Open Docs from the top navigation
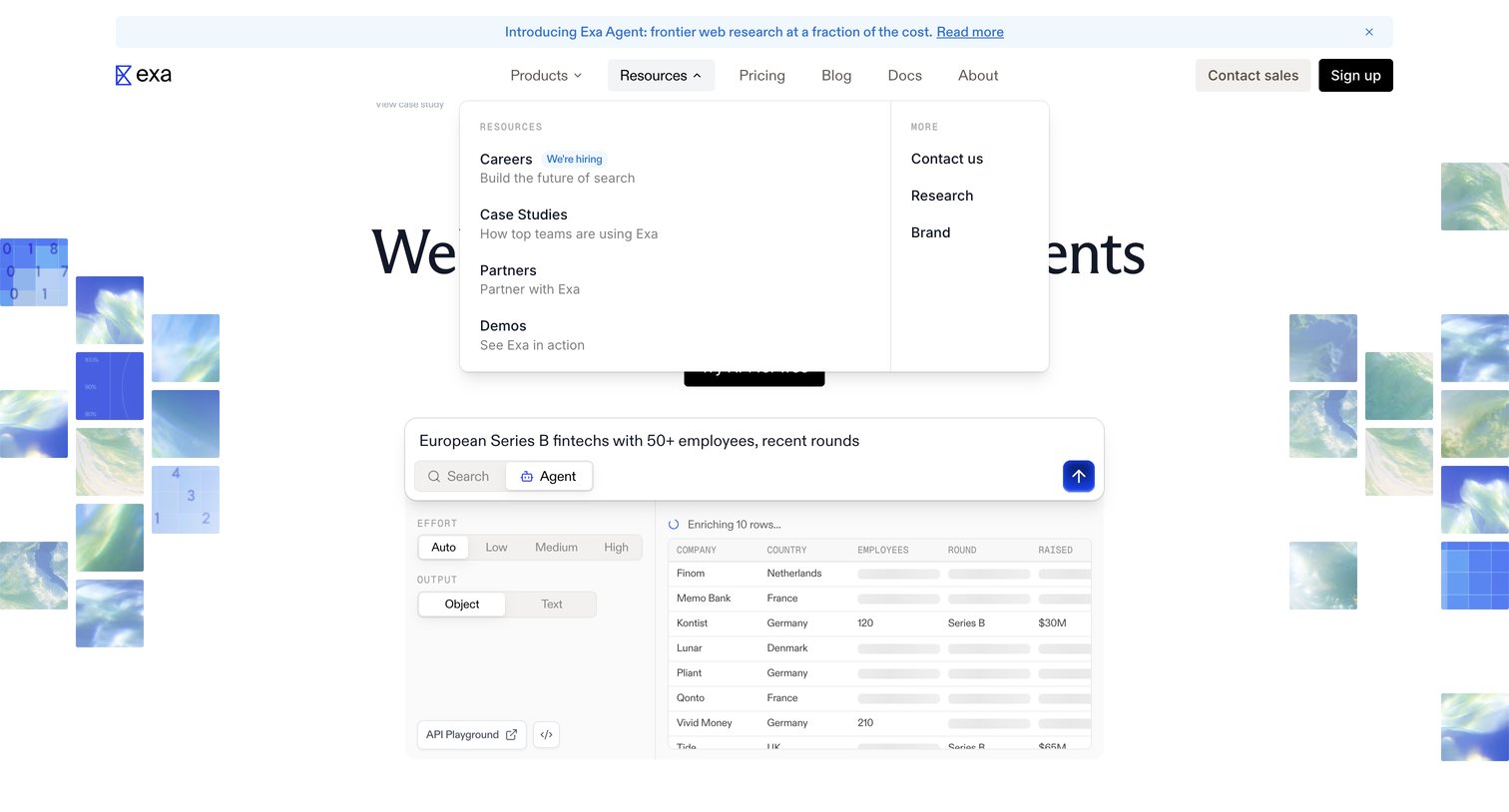This screenshot has width=1509, height=812. click(905, 76)
